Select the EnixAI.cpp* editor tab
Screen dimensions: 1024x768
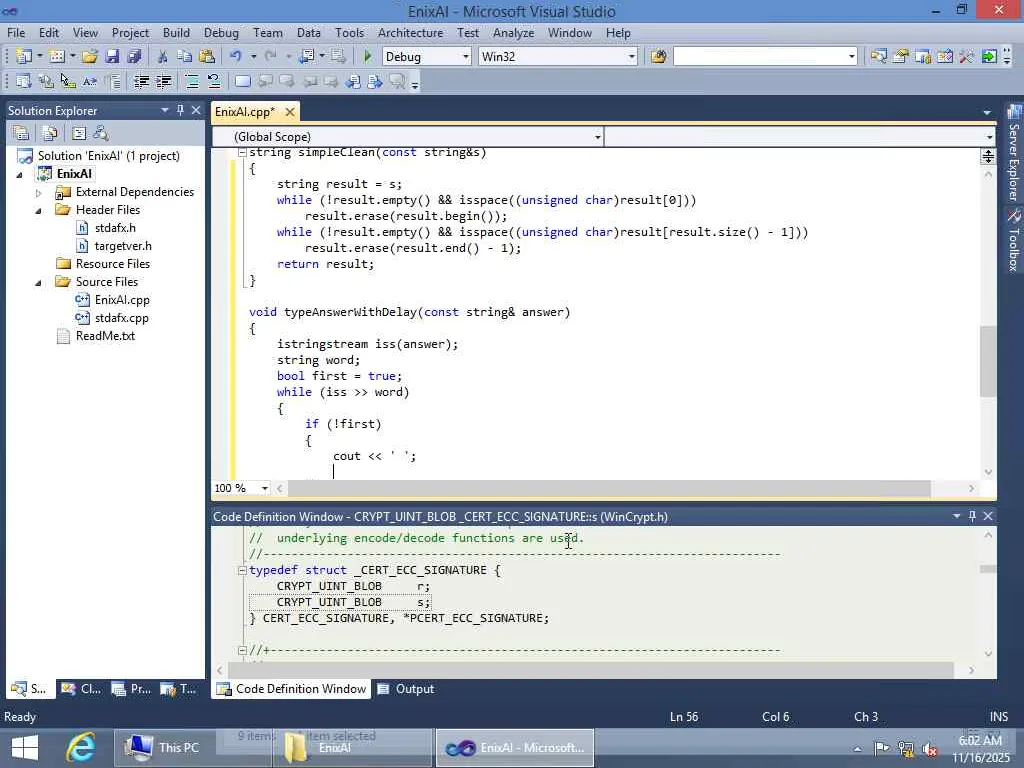245,112
